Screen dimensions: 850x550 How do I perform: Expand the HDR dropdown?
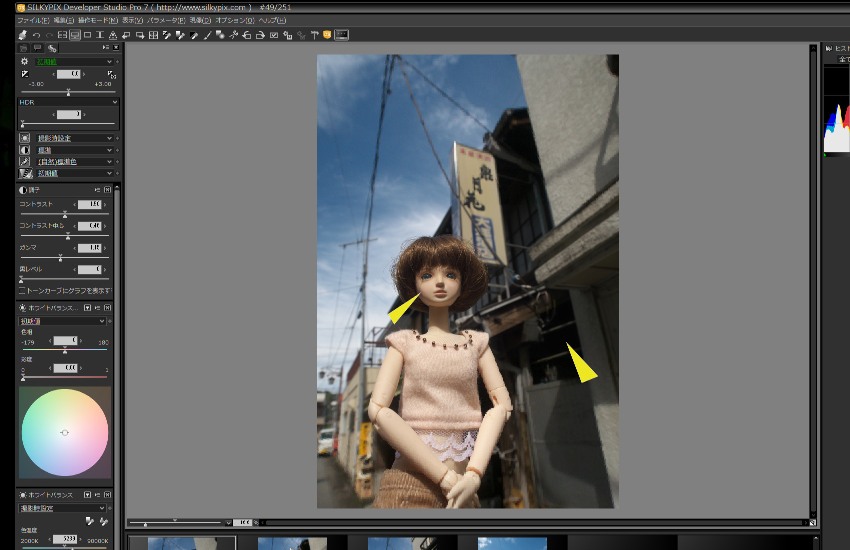[x=67, y=102]
